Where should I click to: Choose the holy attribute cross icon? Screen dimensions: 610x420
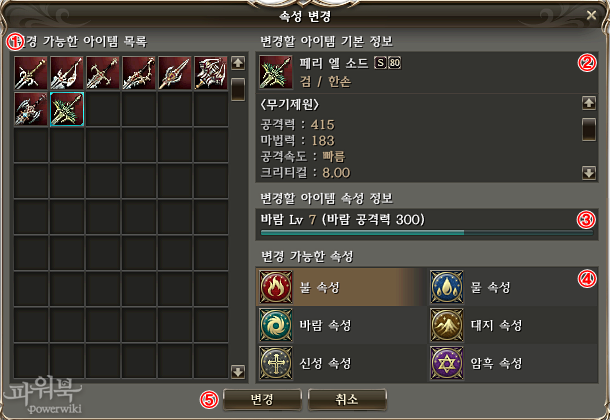click(276, 363)
